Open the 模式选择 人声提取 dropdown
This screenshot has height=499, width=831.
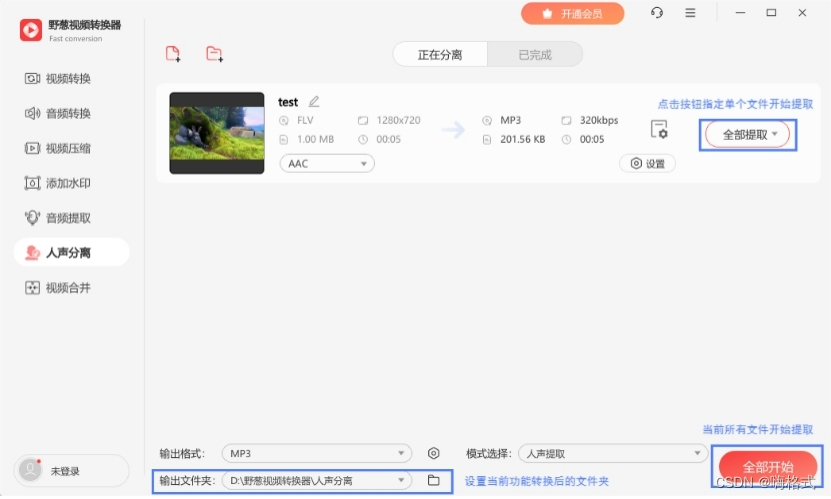pyautogui.click(x=613, y=453)
